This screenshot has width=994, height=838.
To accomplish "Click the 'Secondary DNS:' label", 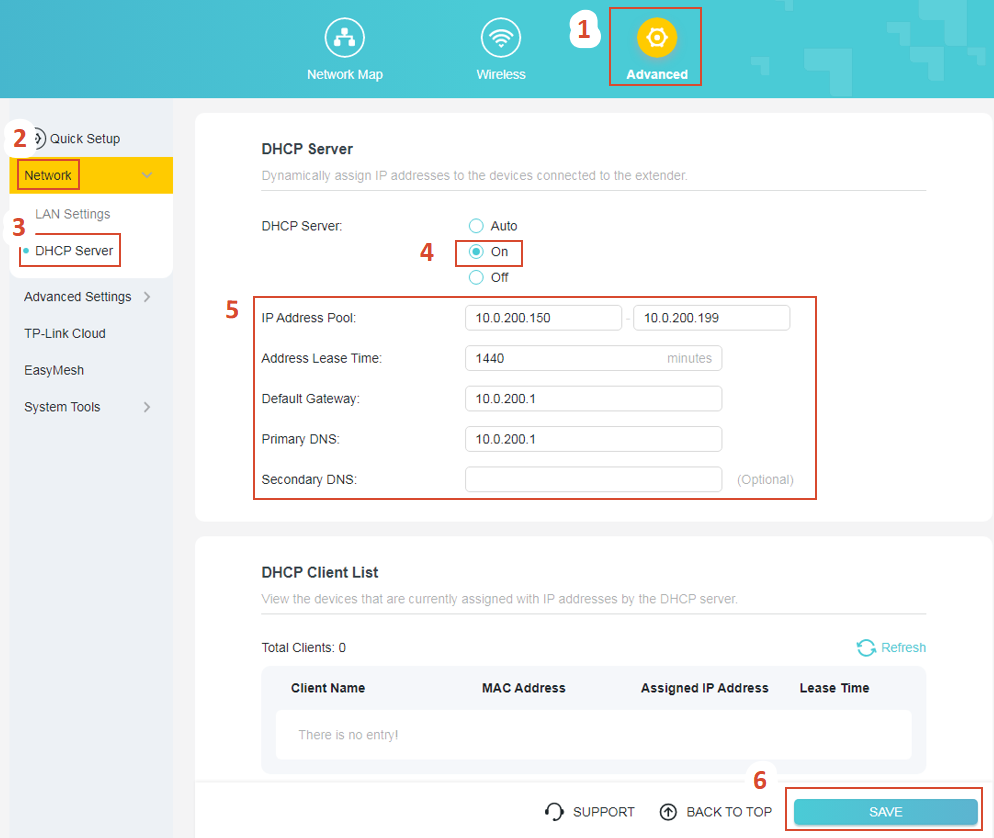I will tap(309, 479).
